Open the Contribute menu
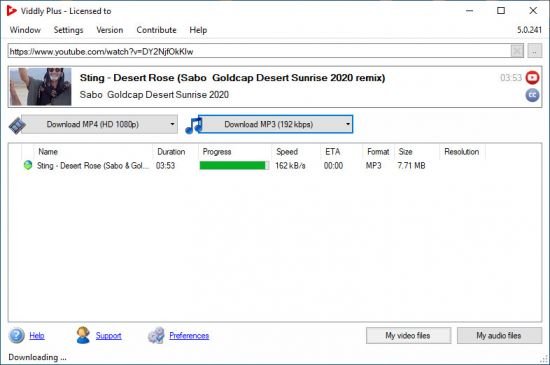550x365 pixels. (156, 30)
